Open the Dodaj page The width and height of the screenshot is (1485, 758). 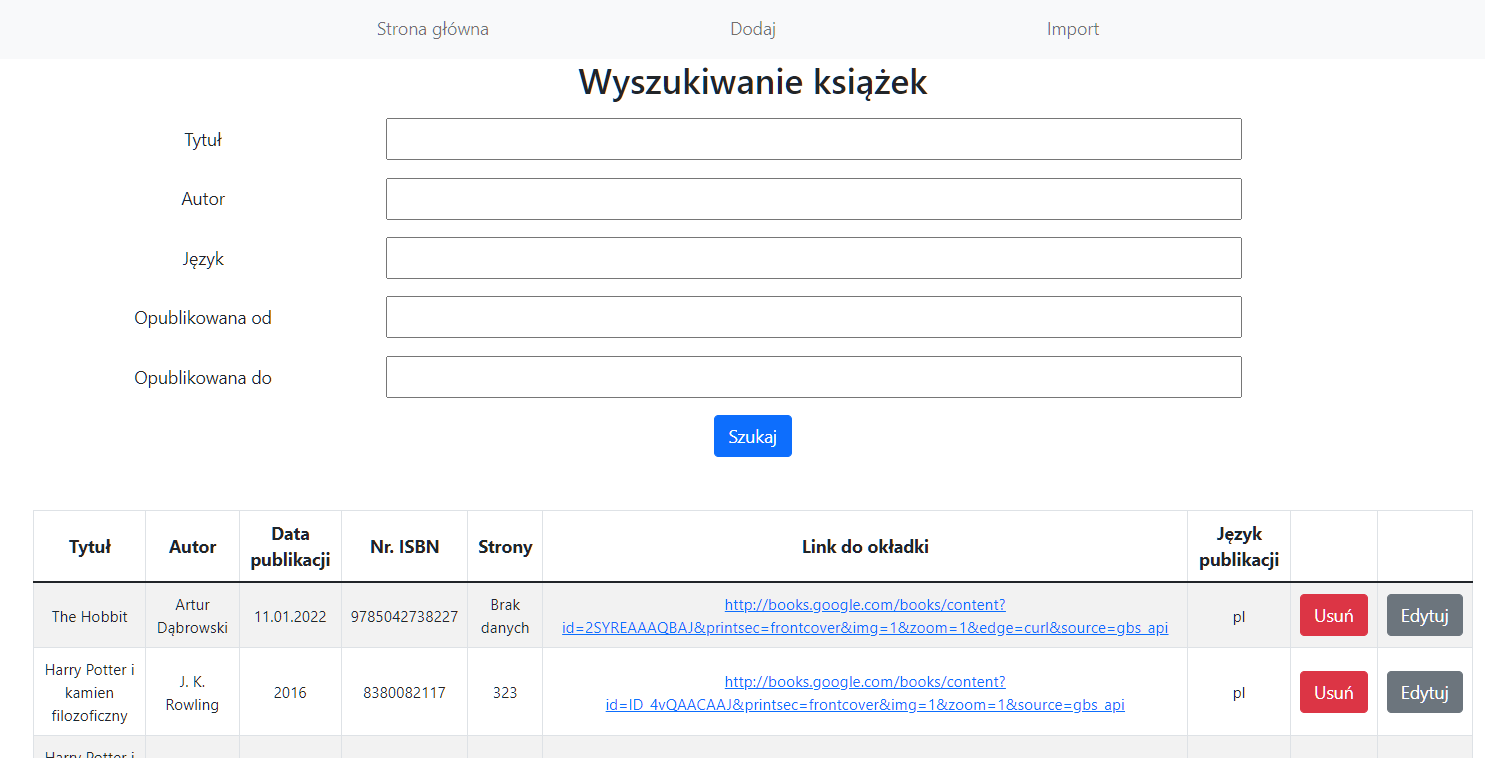(x=751, y=29)
